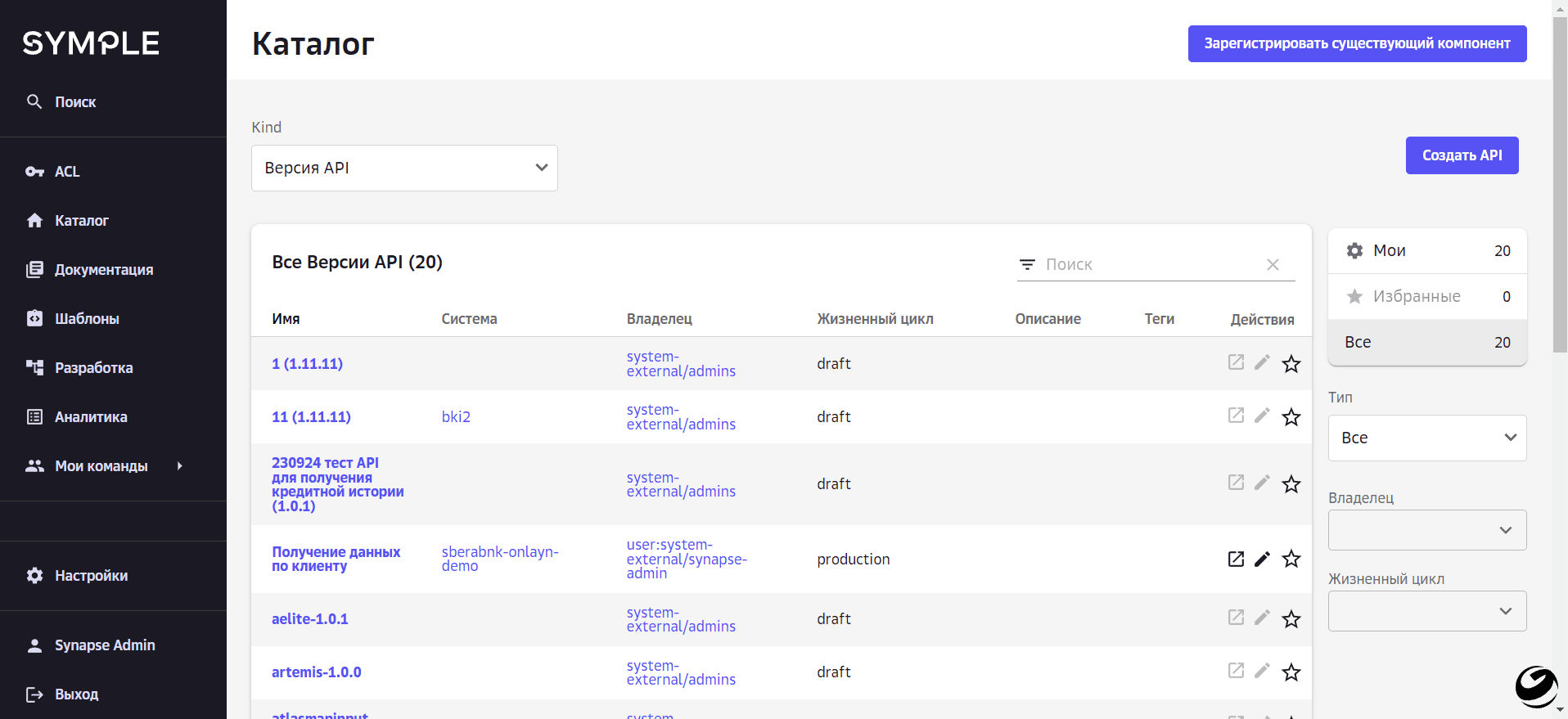Click Зарегистрировать существующий компонент button
This screenshot has height=719, width=1568.
pyautogui.click(x=1357, y=44)
